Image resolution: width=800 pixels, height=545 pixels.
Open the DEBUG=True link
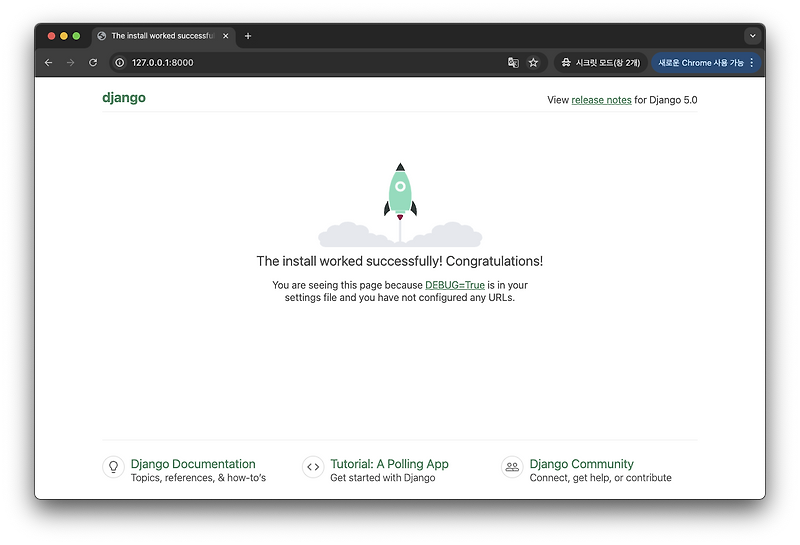coord(455,285)
